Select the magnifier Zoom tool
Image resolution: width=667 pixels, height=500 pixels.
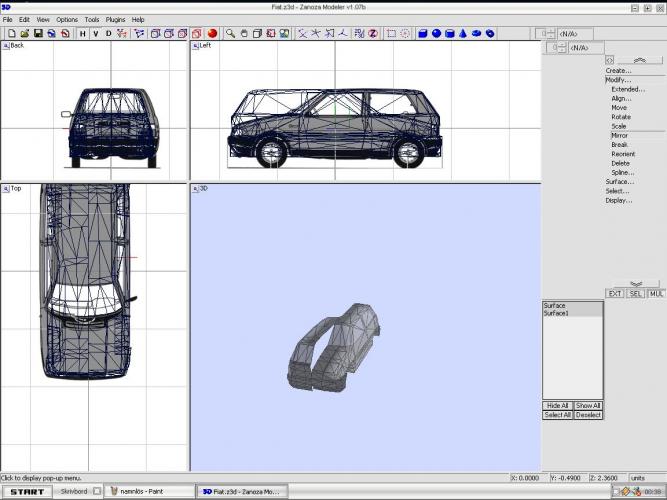pos(230,33)
